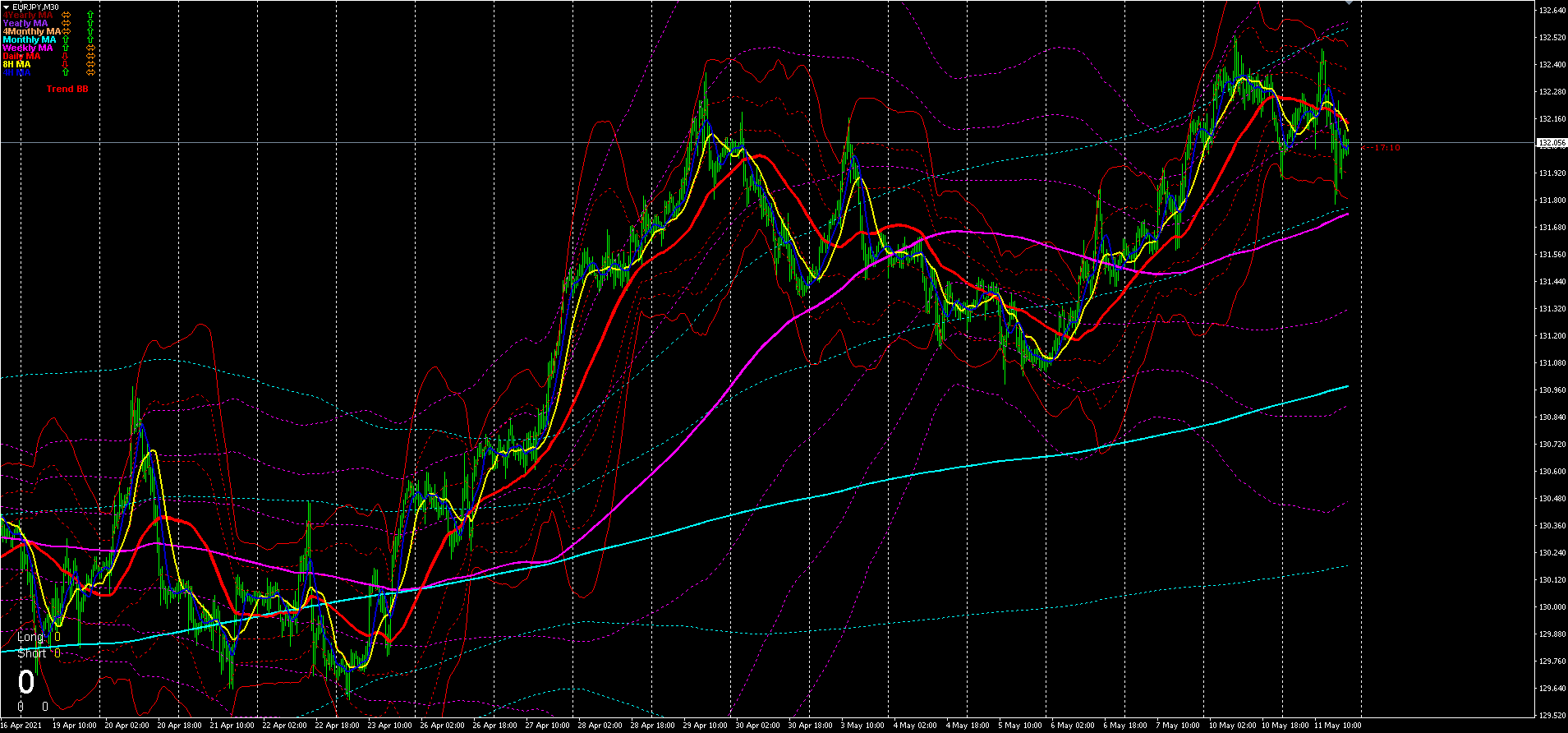This screenshot has width=1568, height=733.
Task: Click the EURJPY,M30 chart title
Action: [x=35, y=7]
